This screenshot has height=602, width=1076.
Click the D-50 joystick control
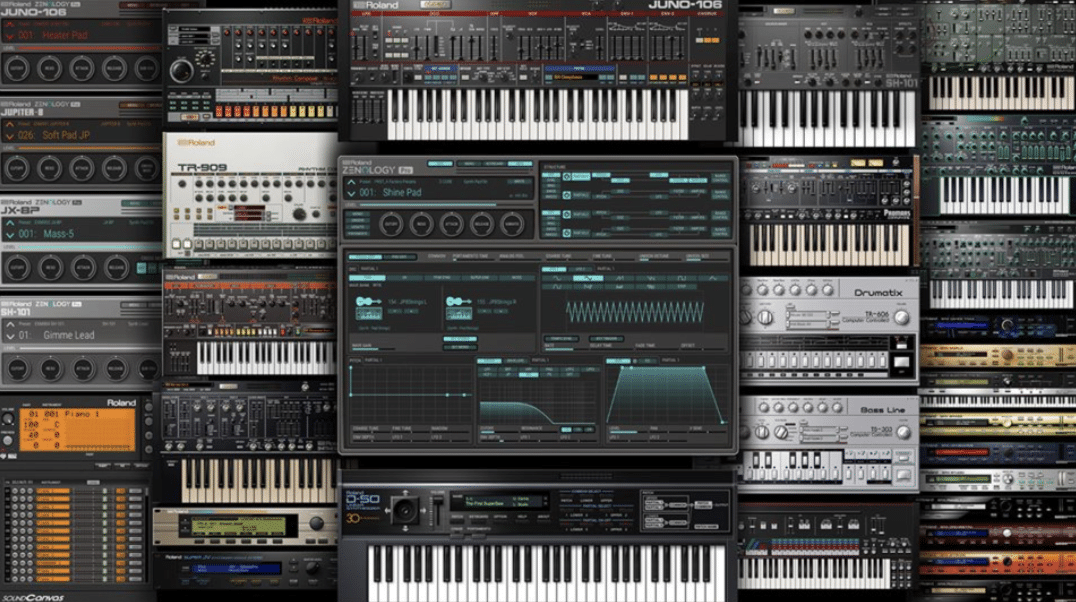[405, 510]
